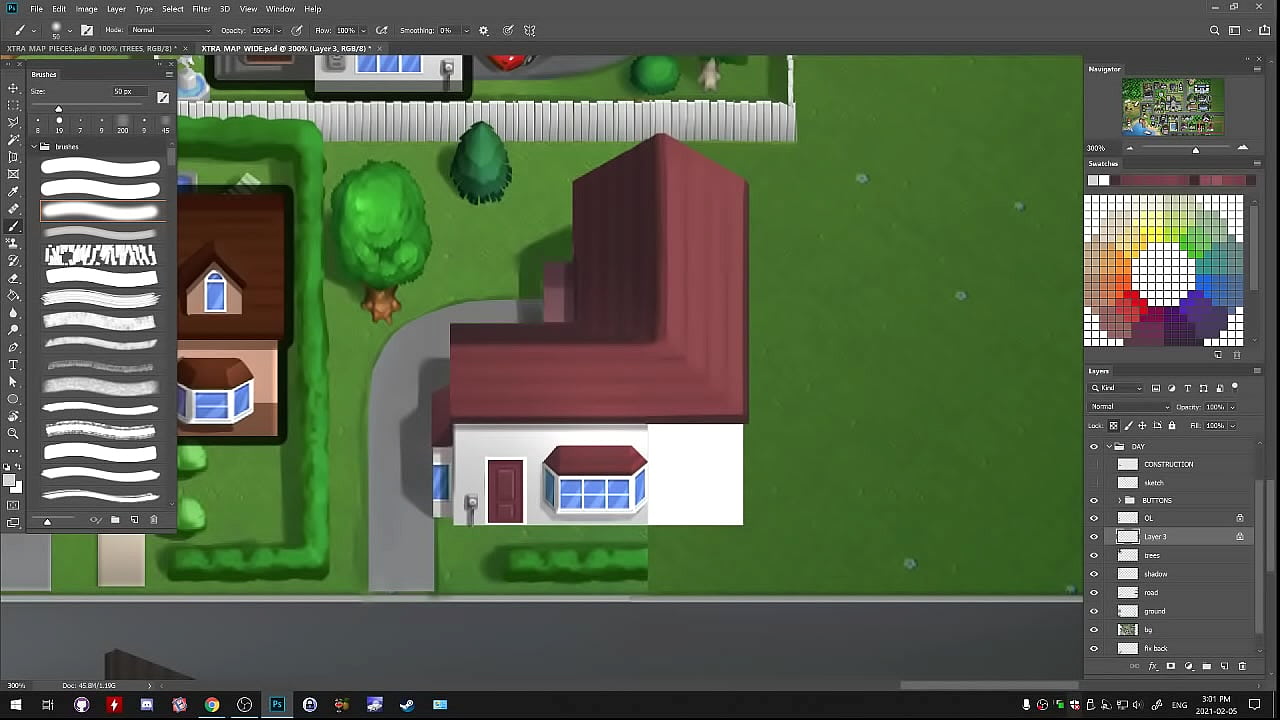The height and width of the screenshot is (720, 1280).
Task: Toggle visibility of the bg layer
Action: pos(1093,630)
